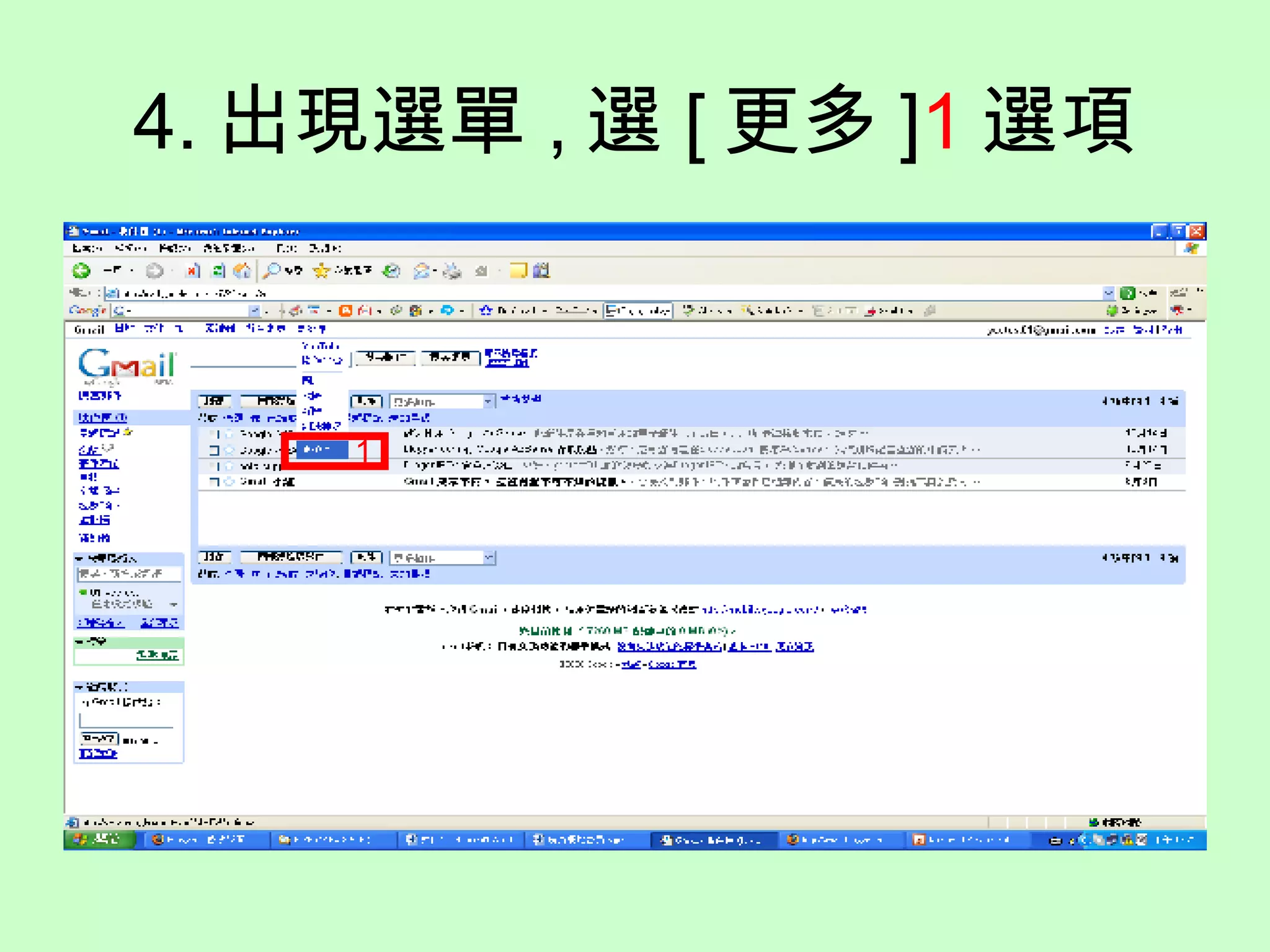Click the History clock toolbar icon
Screen dimensions: 1270x952
click(391, 271)
